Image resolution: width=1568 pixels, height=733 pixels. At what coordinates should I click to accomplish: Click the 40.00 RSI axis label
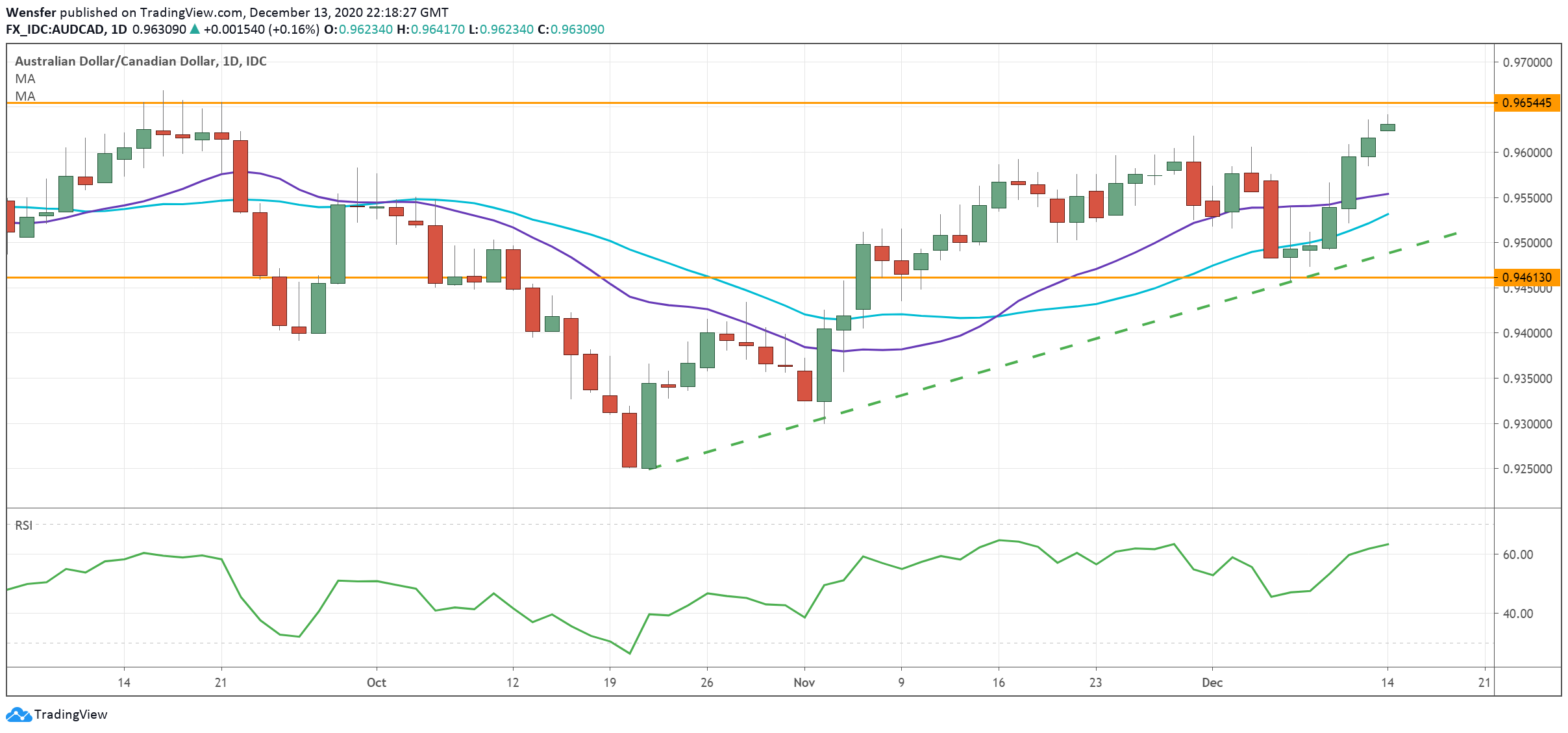(x=1518, y=614)
